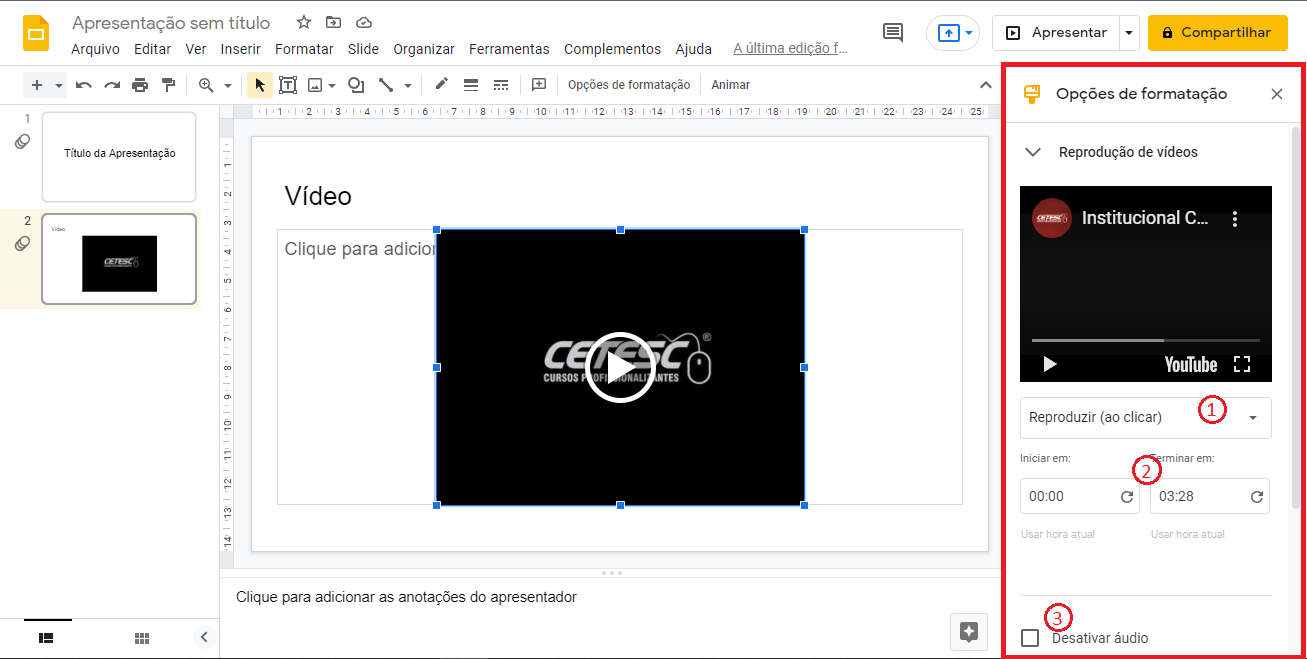Select slide 2 thumbnail
The width and height of the screenshot is (1307, 659).
point(119,259)
